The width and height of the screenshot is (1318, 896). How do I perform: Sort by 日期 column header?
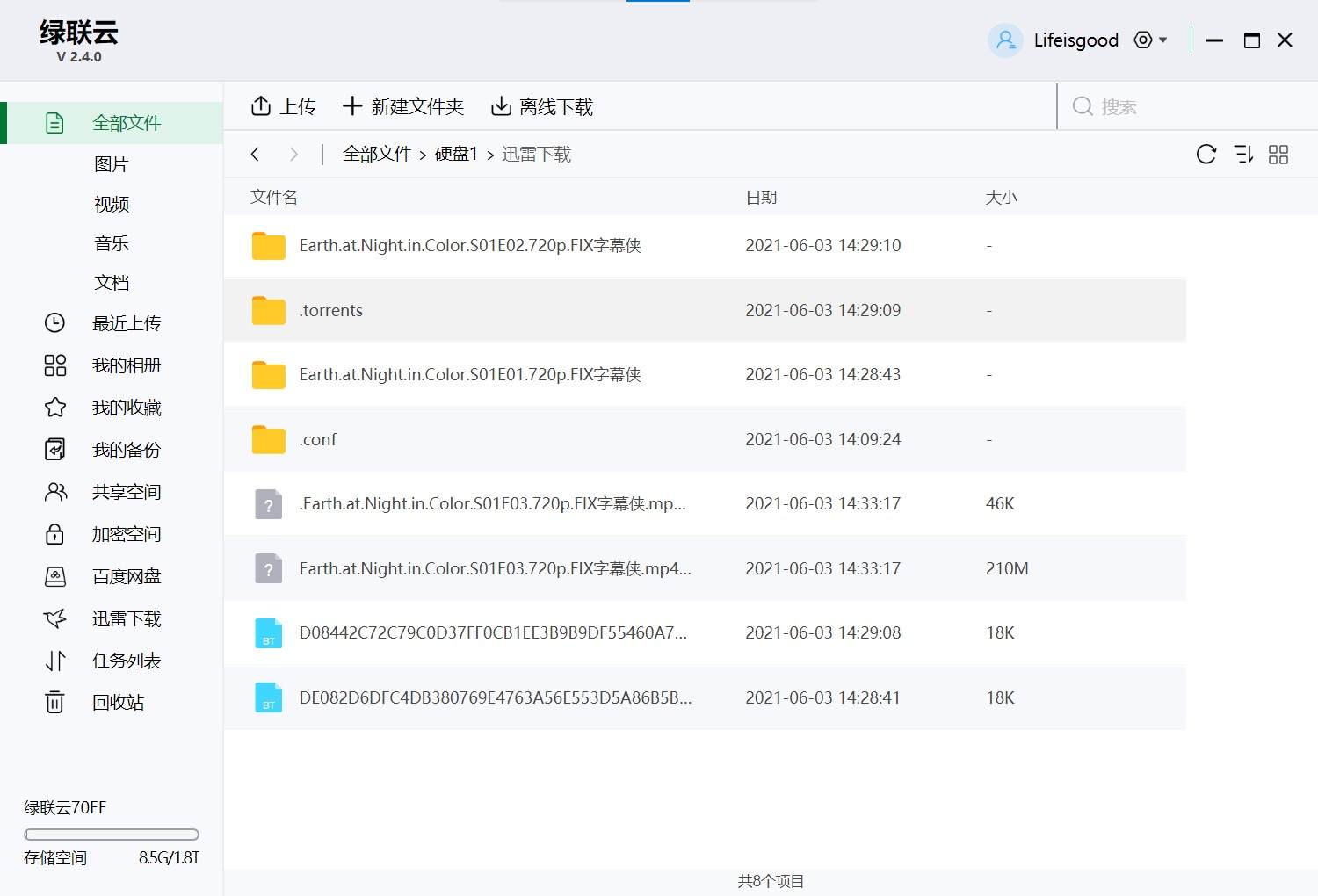[x=761, y=197]
